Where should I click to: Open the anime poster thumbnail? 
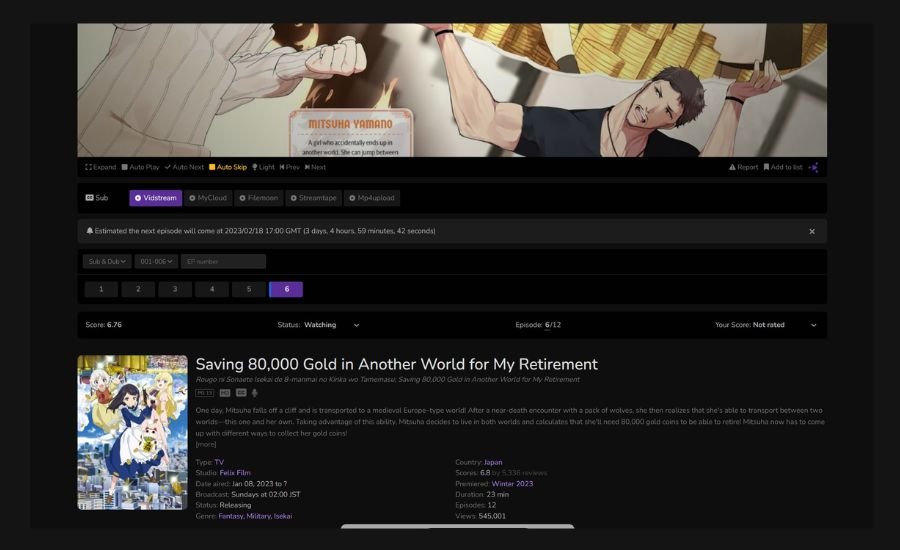click(x=133, y=432)
